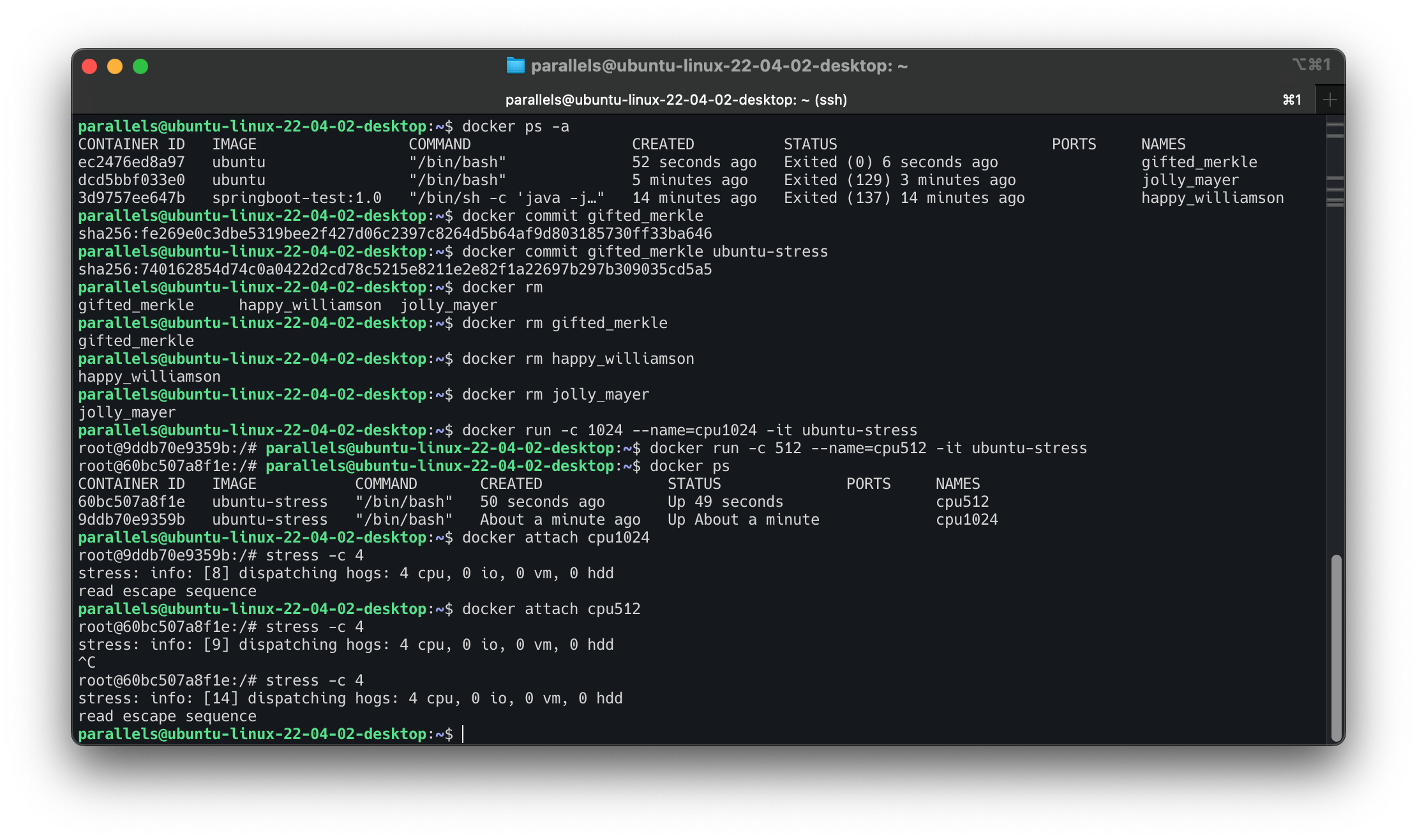Viewport: 1417px width, 840px height.
Task: Click 'docker rm gifted_merkle' command
Action: pos(564,323)
